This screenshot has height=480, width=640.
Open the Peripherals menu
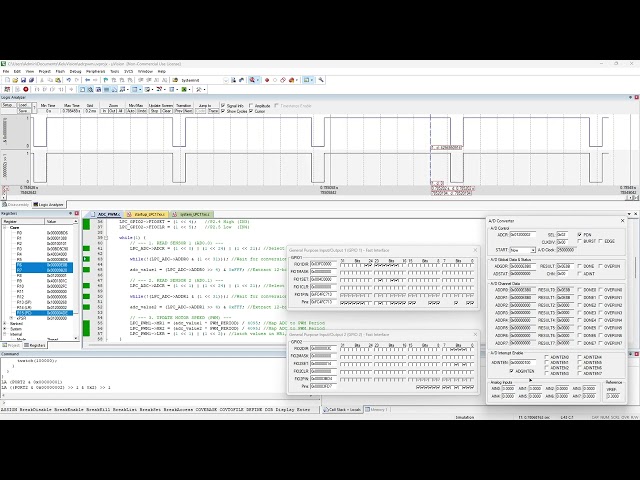coord(96,71)
